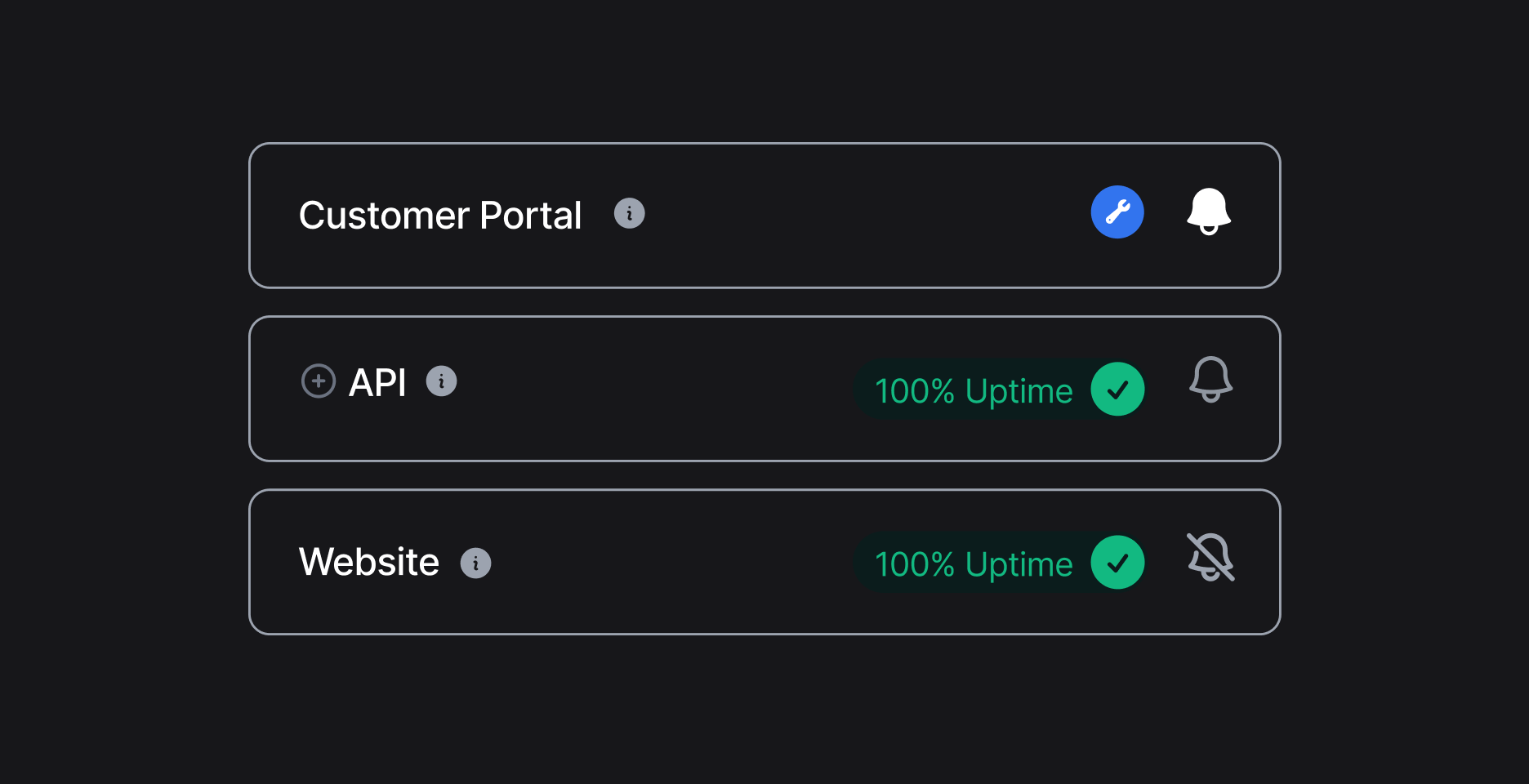Viewport: 1529px width, 784px height.
Task: Toggle notifications off for the API service
Action: point(1211,381)
